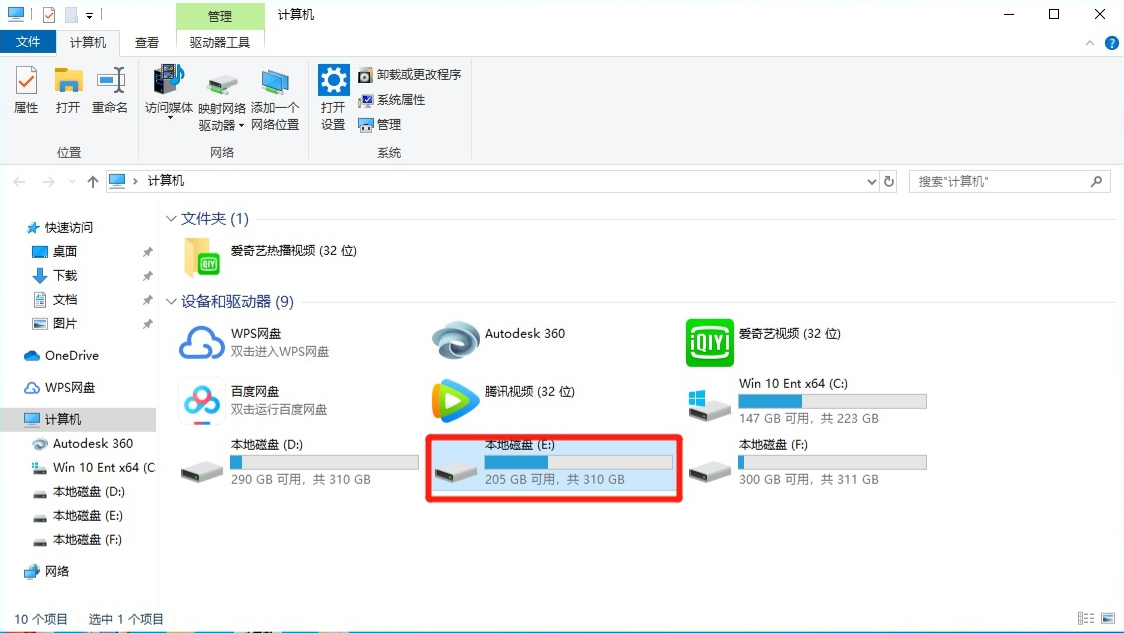Select the 爱奇艺视频 (32 位) icon

click(x=710, y=342)
